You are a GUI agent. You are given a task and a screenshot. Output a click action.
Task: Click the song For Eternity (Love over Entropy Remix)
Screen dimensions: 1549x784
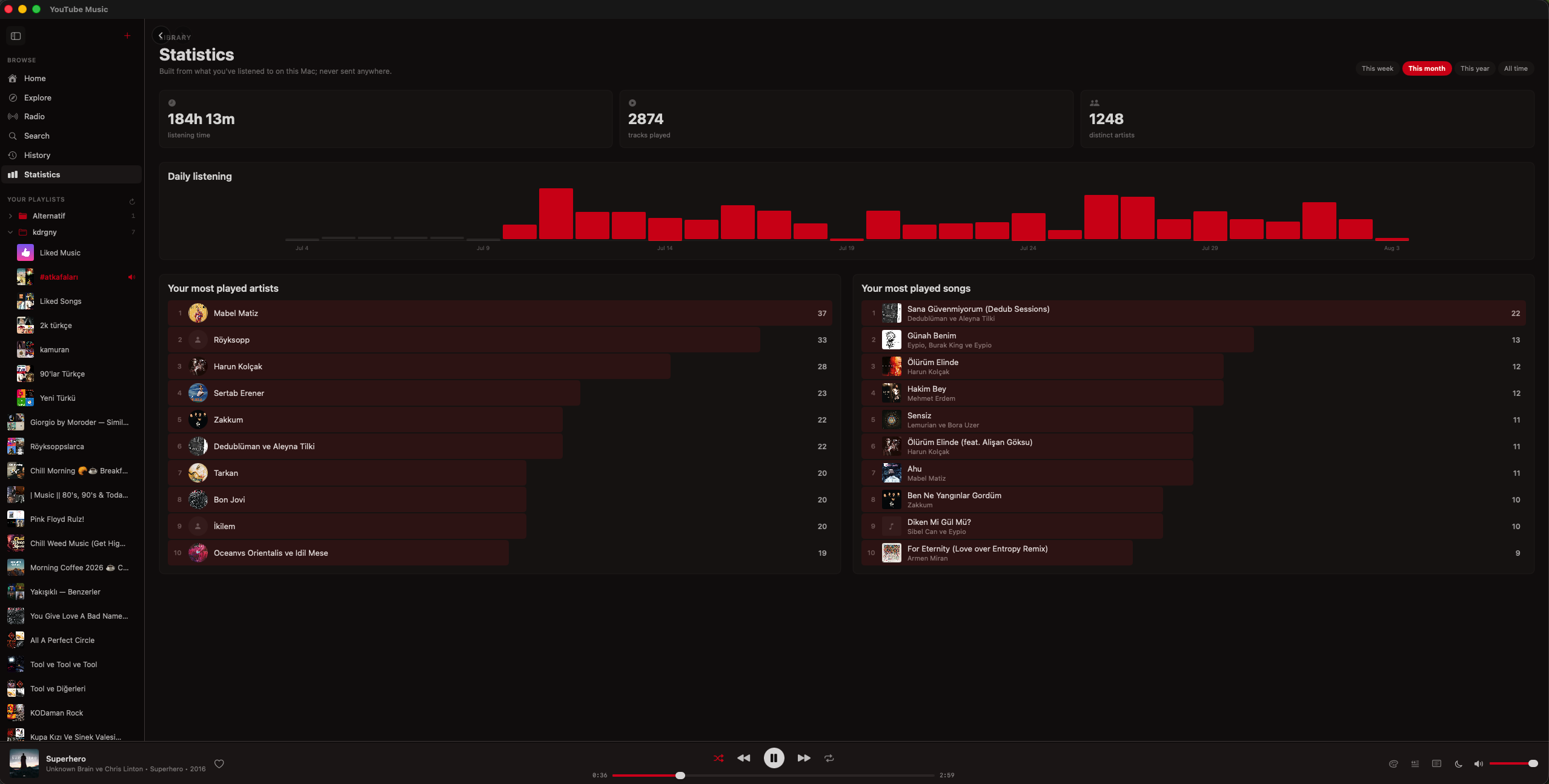click(x=1193, y=553)
